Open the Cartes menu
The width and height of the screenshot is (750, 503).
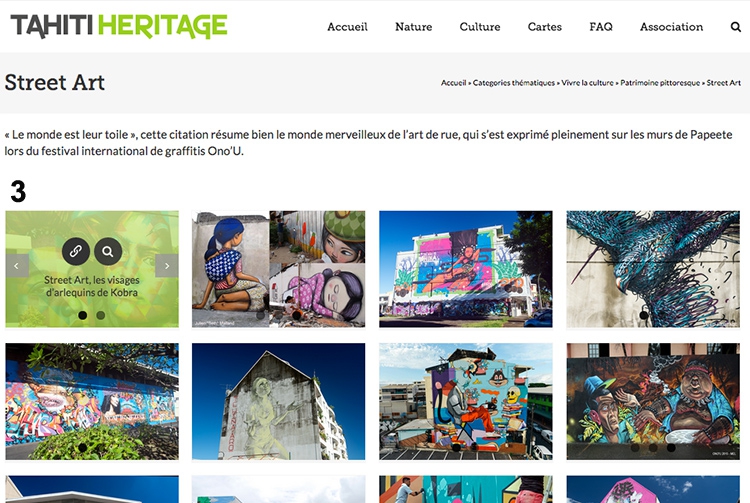[x=545, y=27]
